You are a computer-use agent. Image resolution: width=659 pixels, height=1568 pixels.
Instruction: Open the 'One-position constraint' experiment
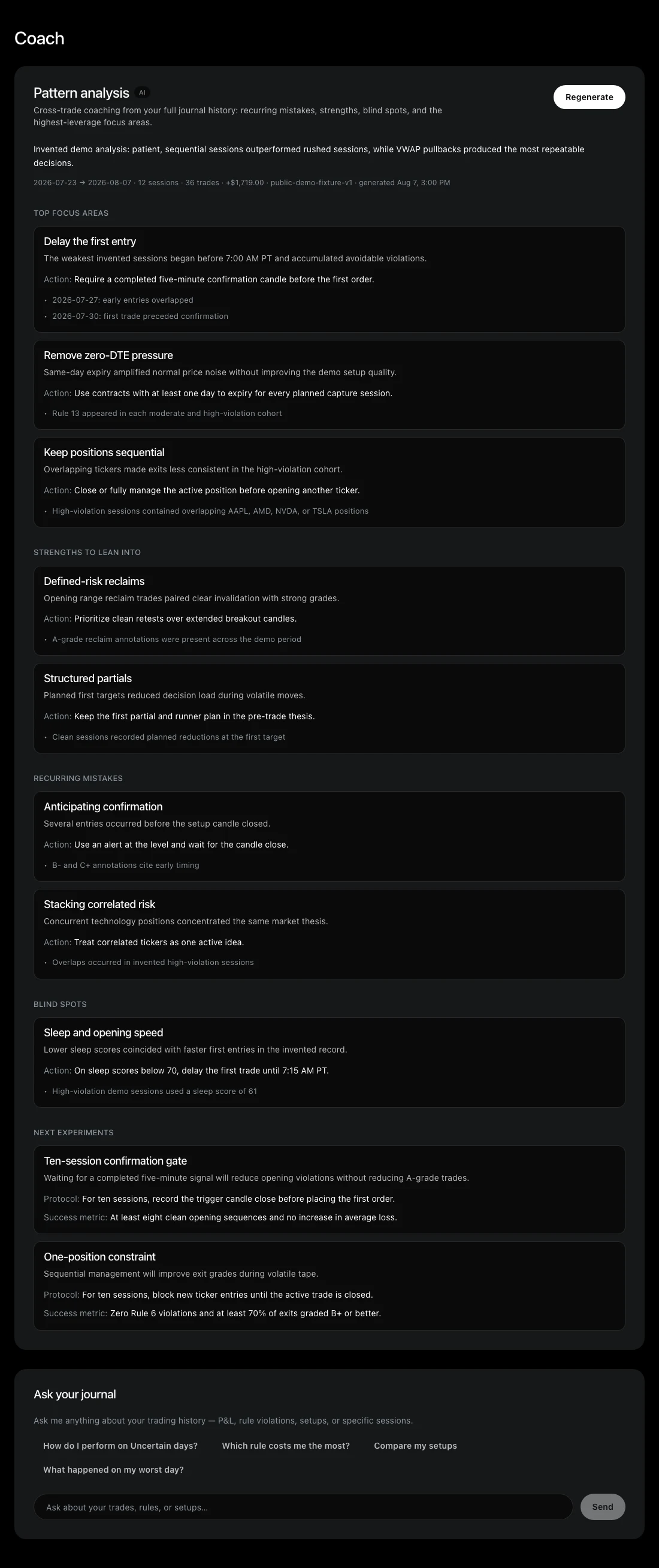pos(329,1286)
